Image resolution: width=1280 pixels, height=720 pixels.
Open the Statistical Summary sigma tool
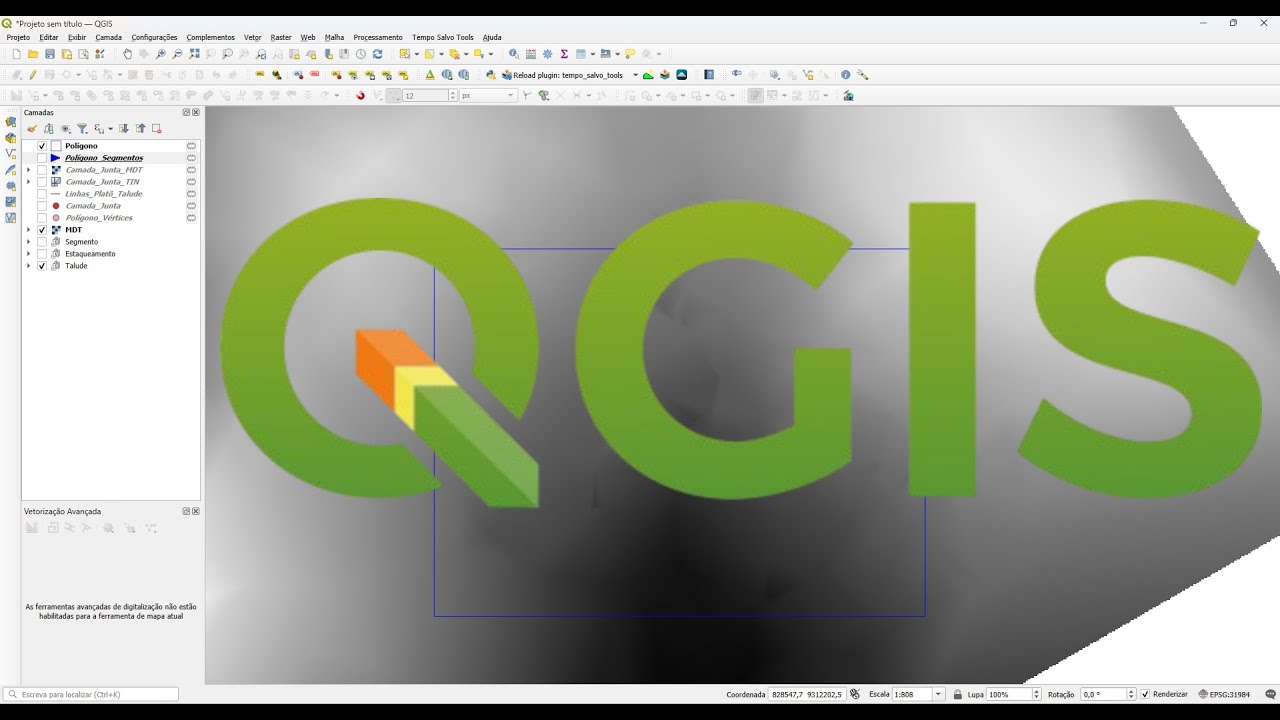[x=564, y=54]
